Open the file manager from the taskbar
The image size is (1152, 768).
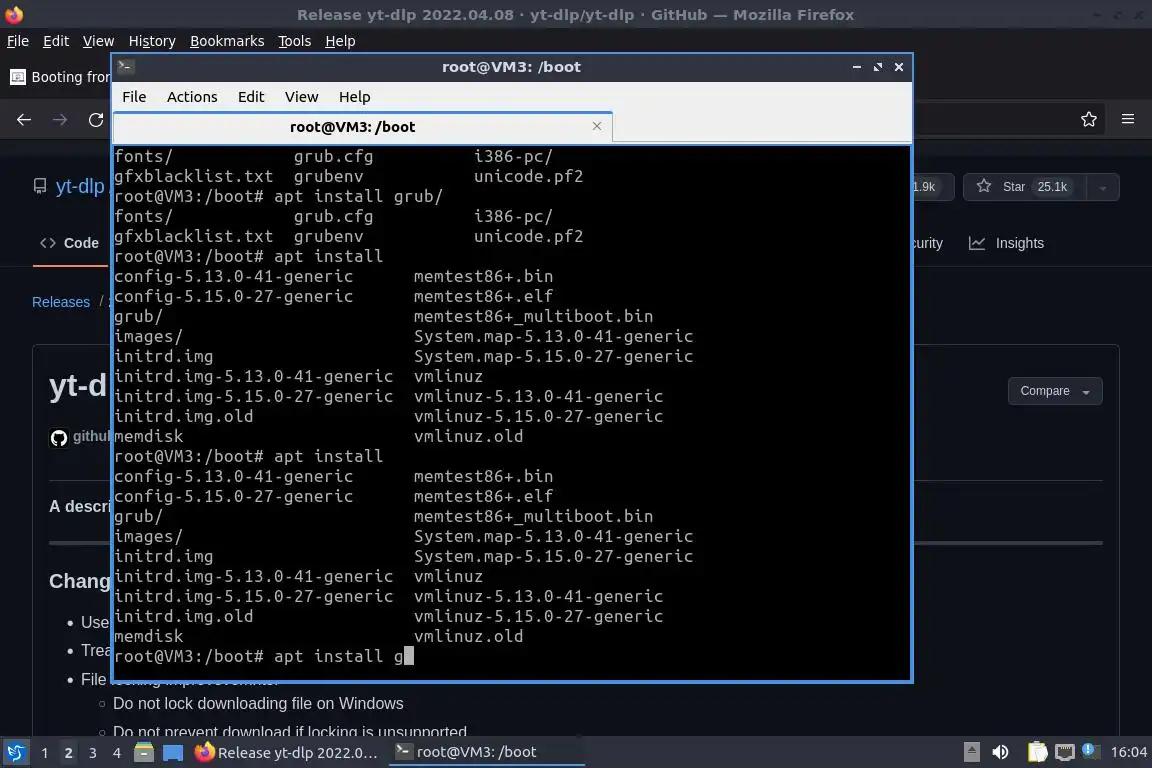click(x=144, y=753)
